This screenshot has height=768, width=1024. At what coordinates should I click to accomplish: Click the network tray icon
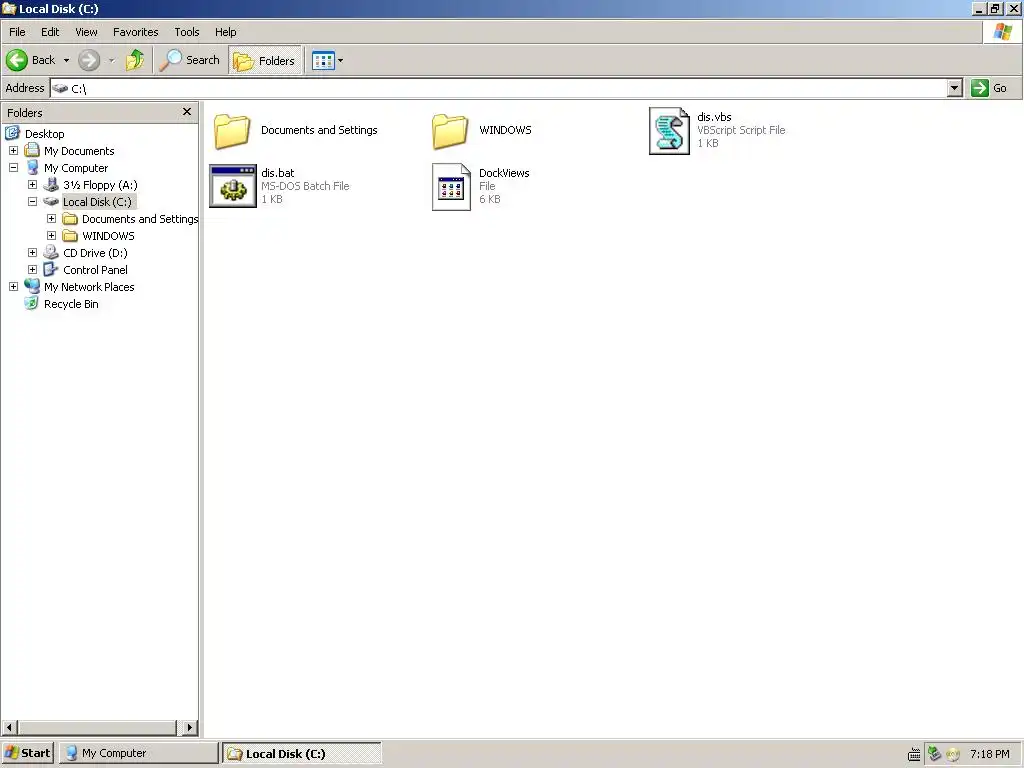pyautogui.click(x=934, y=754)
